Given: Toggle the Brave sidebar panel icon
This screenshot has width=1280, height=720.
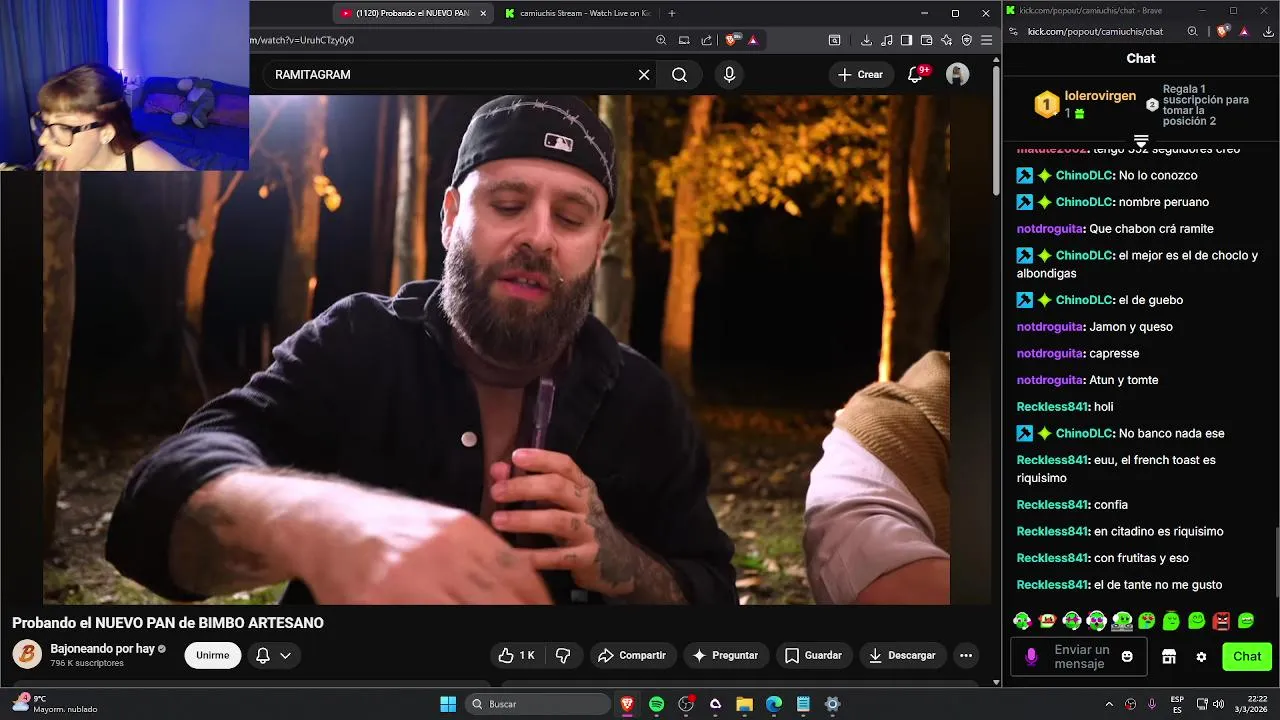Looking at the screenshot, I should point(906,40).
